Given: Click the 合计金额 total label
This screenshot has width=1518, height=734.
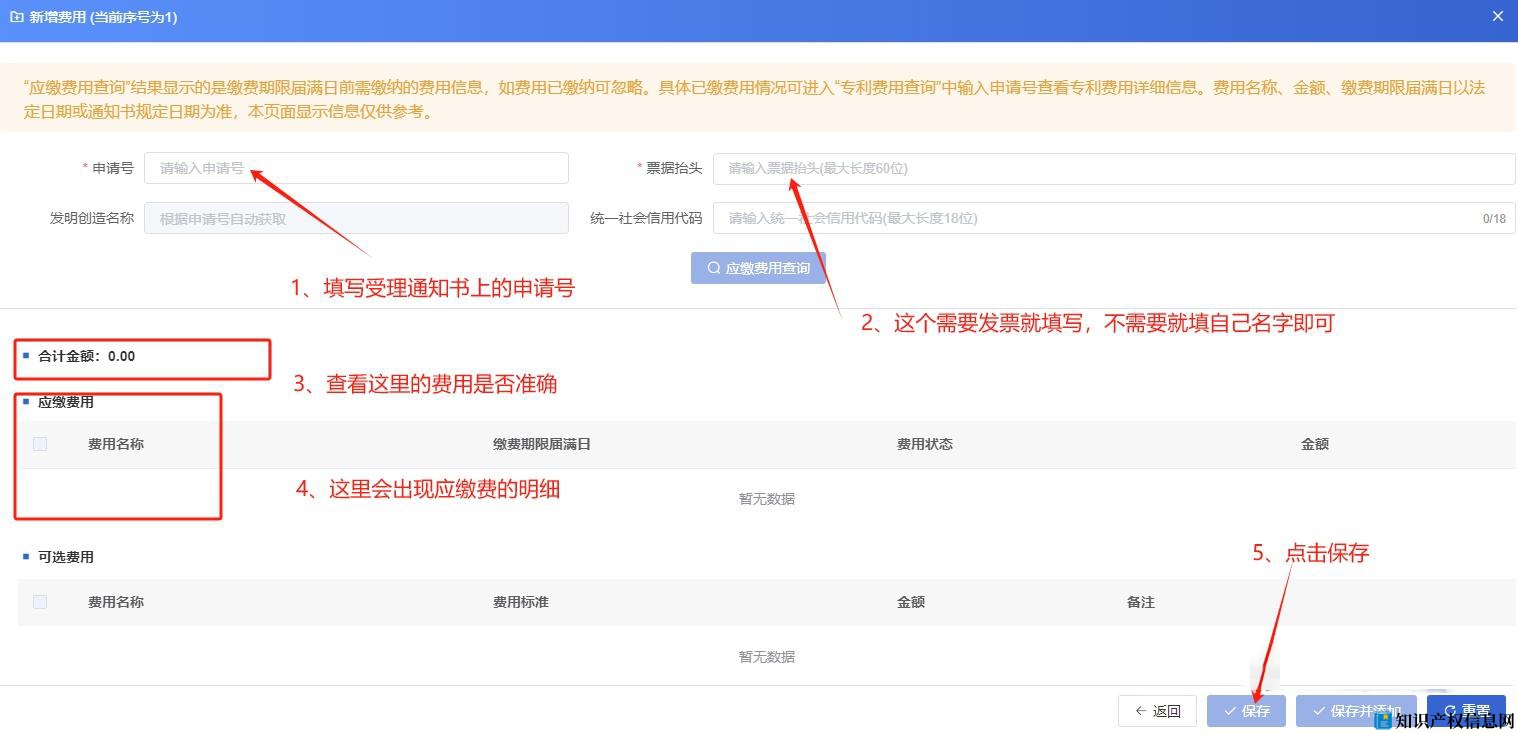Looking at the screenshot, I should point(86,356).
